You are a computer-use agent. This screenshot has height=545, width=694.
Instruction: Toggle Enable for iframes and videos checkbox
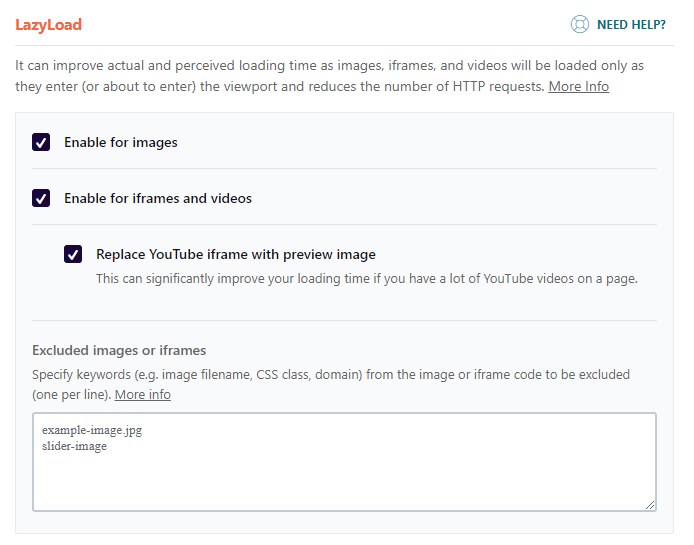click(41, 198)
